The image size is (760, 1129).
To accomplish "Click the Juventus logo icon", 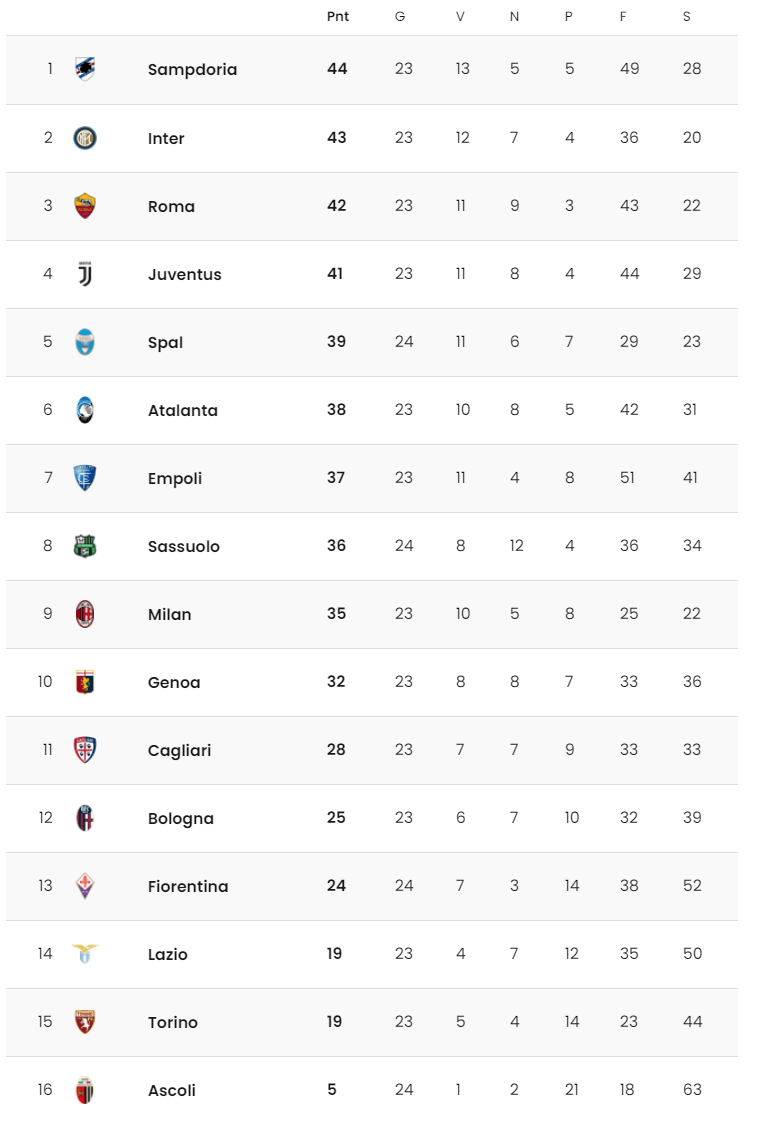I will 85,274.
